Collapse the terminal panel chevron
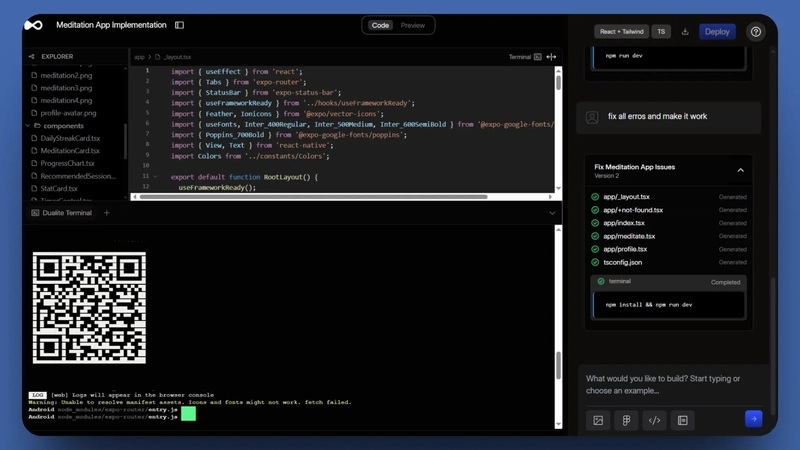 click(x=552, y=213)
